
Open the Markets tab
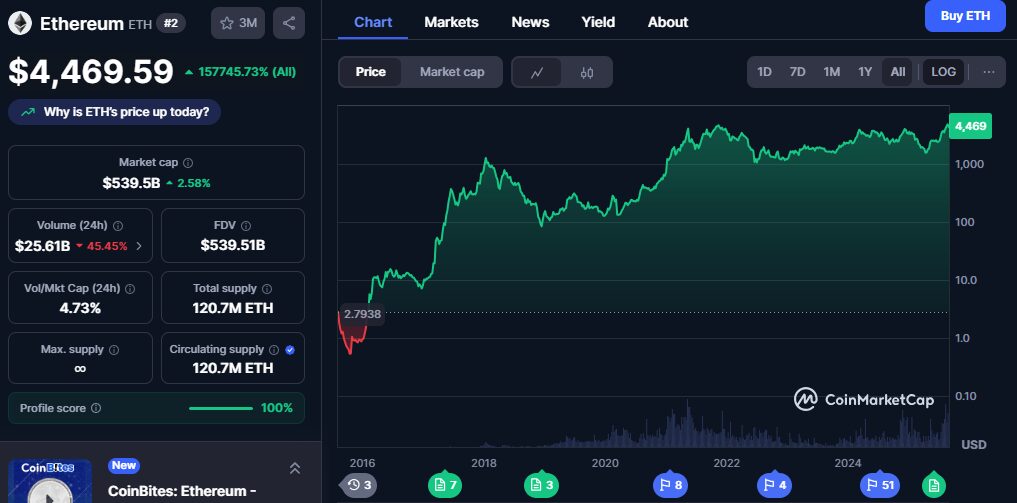pos(451,22)
